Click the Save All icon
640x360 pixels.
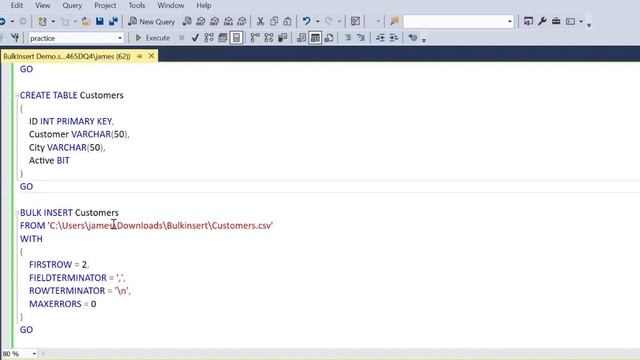pos(113,21)
